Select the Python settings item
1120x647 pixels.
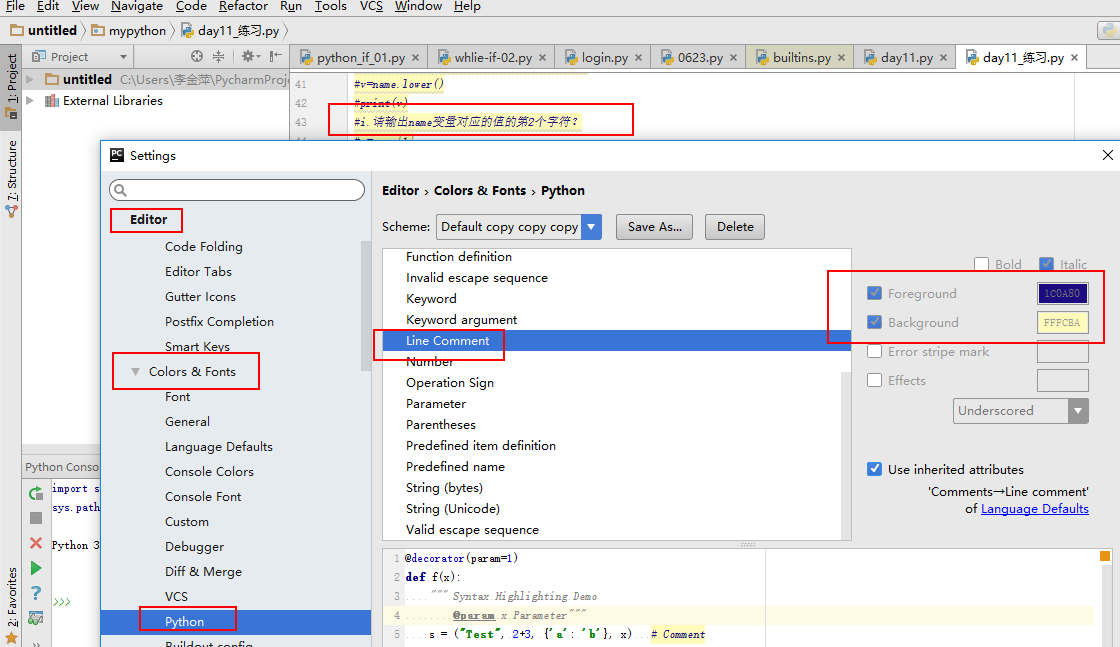236,622
